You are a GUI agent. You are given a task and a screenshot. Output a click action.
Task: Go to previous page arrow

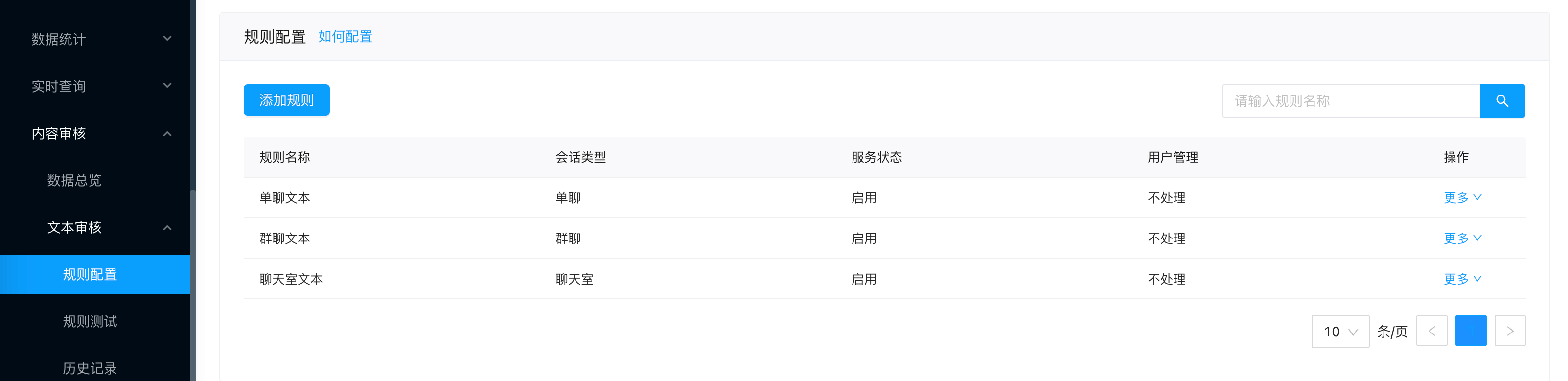coord(1431,331)
